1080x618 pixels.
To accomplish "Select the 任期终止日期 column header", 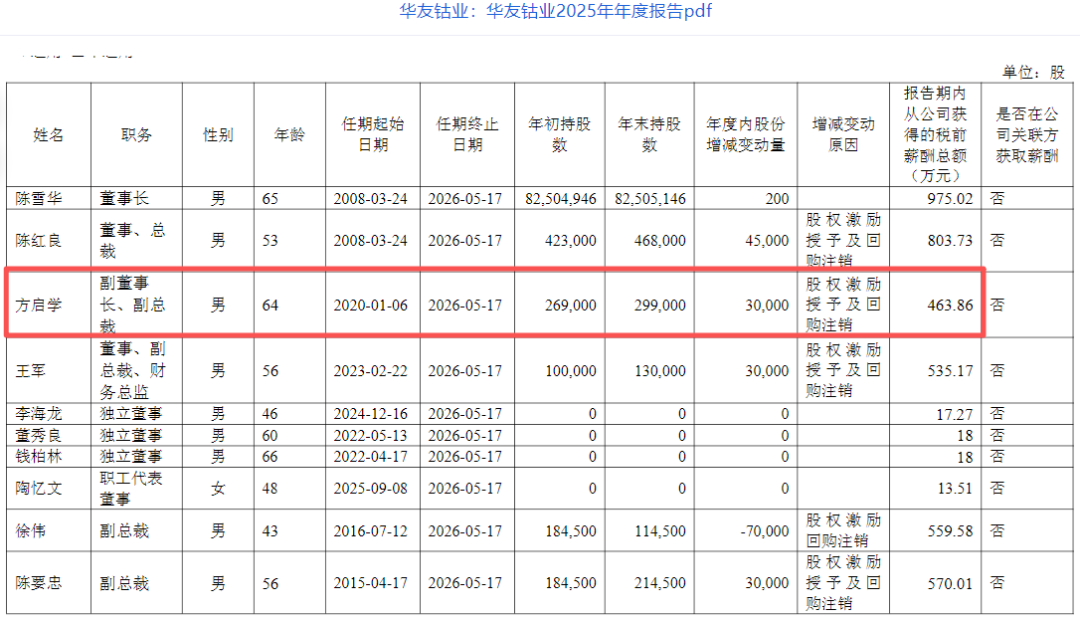I will coord(467,134).
